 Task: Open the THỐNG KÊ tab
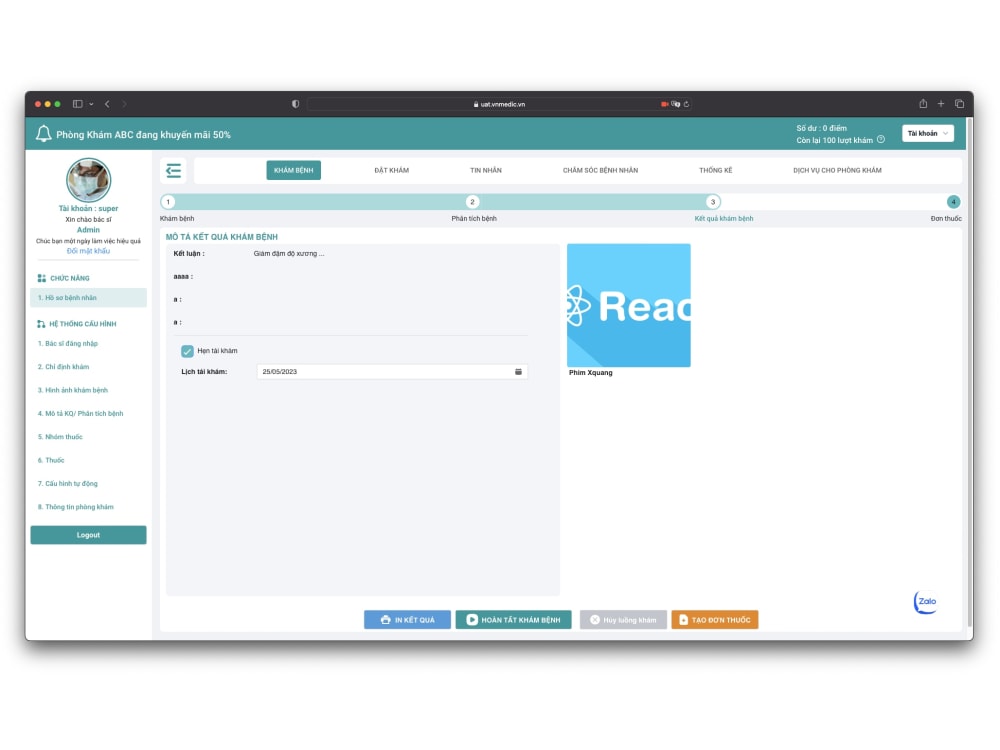716,170
